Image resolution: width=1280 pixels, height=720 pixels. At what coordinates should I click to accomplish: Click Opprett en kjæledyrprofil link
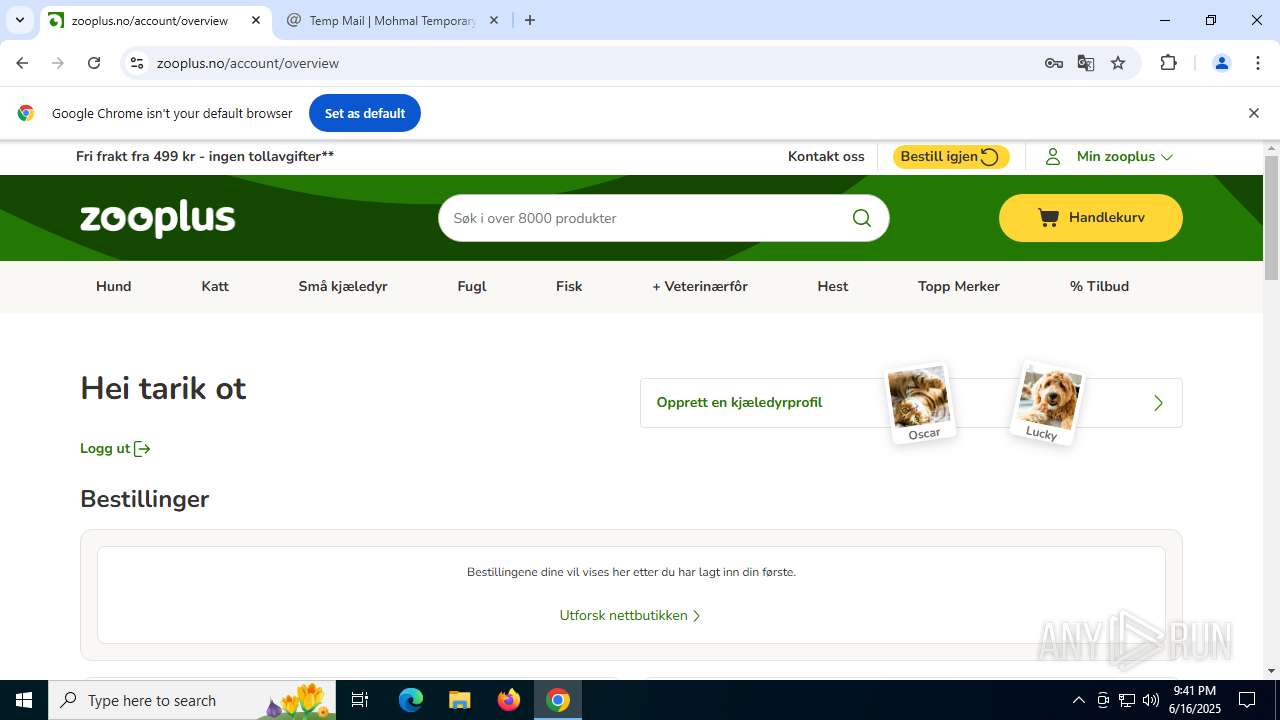click(x=739, y=403)
